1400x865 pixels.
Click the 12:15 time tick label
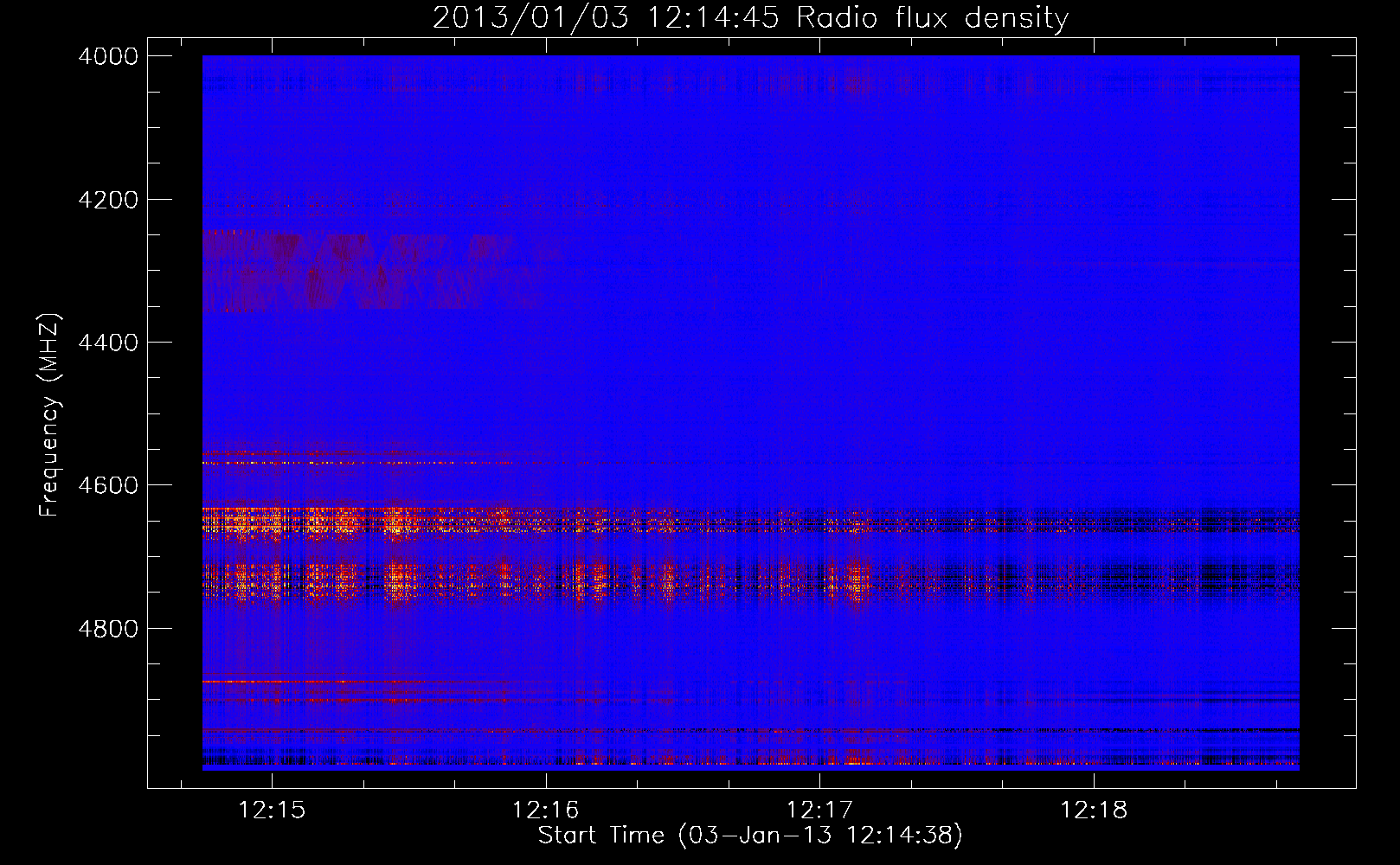272,811
